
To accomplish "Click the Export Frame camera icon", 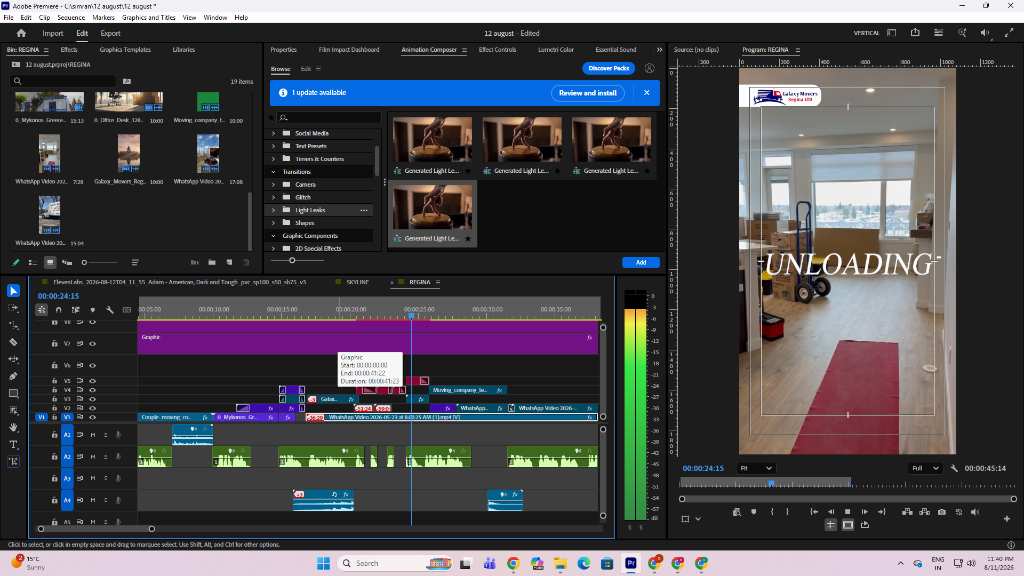I will pyautogui.click(x=942, y=512).
